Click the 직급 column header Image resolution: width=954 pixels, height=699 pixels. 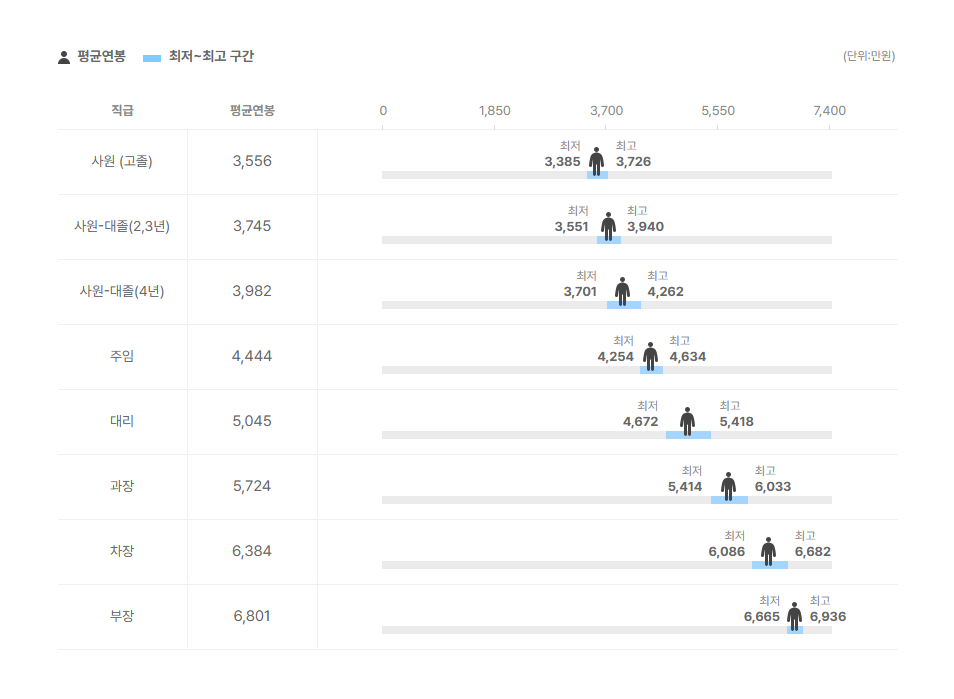[x=122, y=110]
